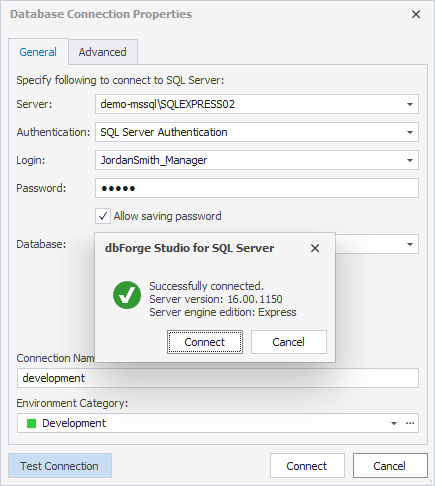Select the General tab
Screen dimensions: 435x486
click(x=38, y=52)
